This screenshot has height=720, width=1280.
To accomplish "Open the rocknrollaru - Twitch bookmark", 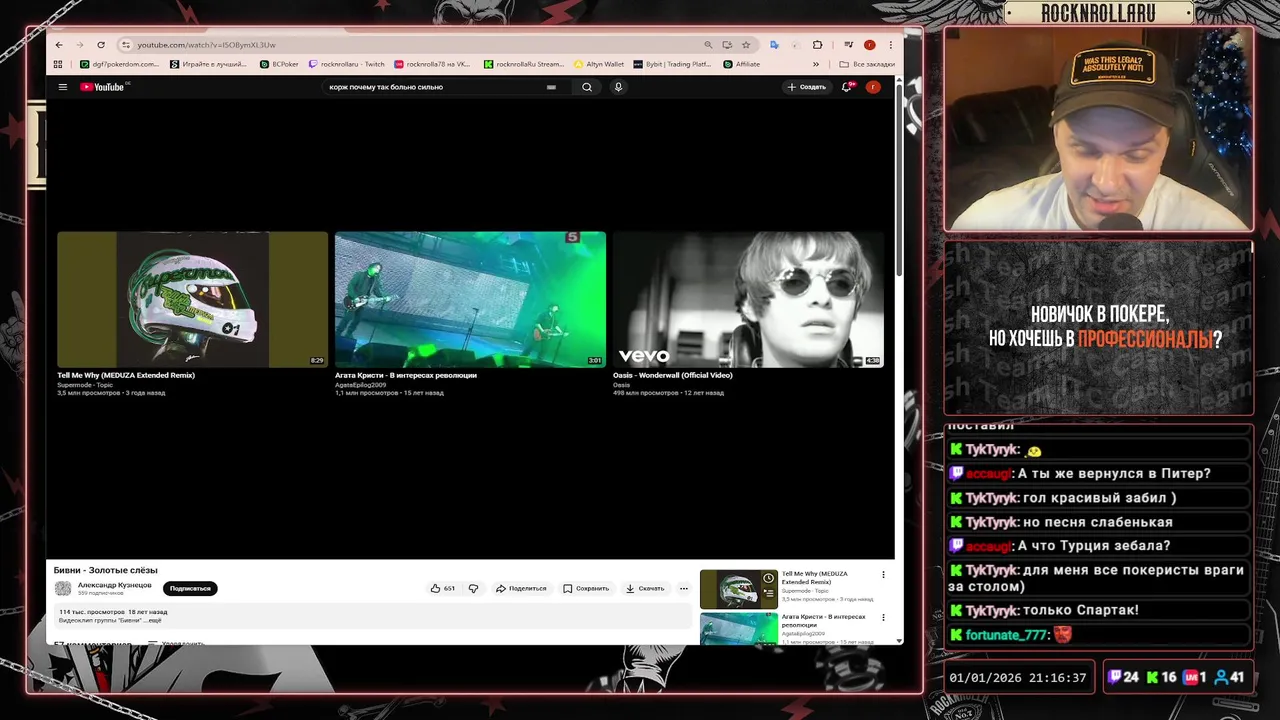I will coord(347,64).
